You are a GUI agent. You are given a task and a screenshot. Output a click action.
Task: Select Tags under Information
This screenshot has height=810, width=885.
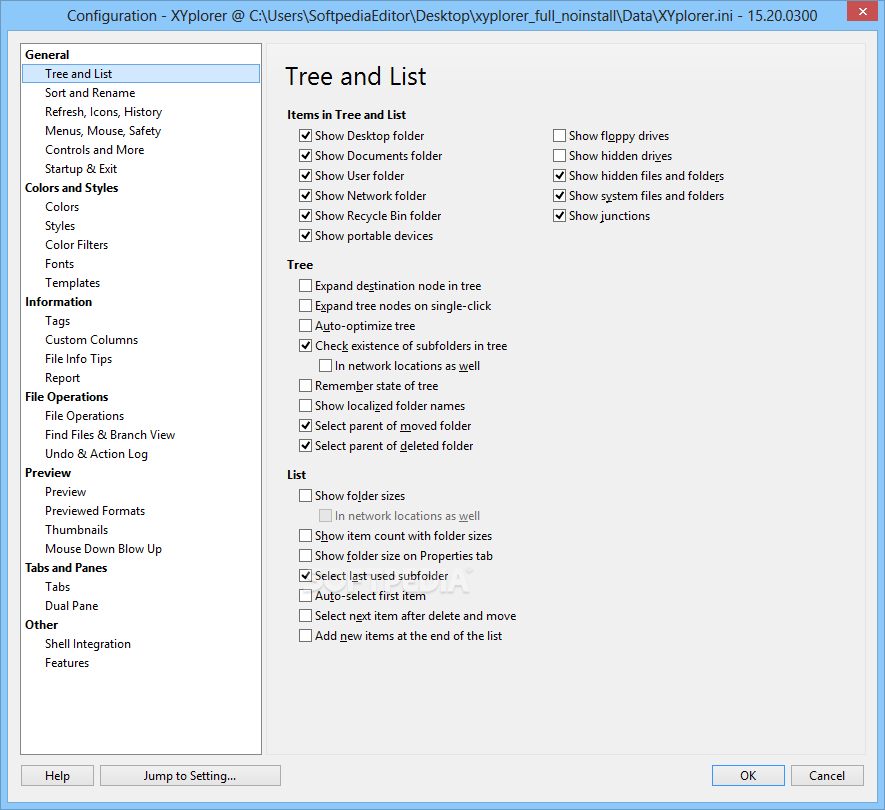click(58, 321)
